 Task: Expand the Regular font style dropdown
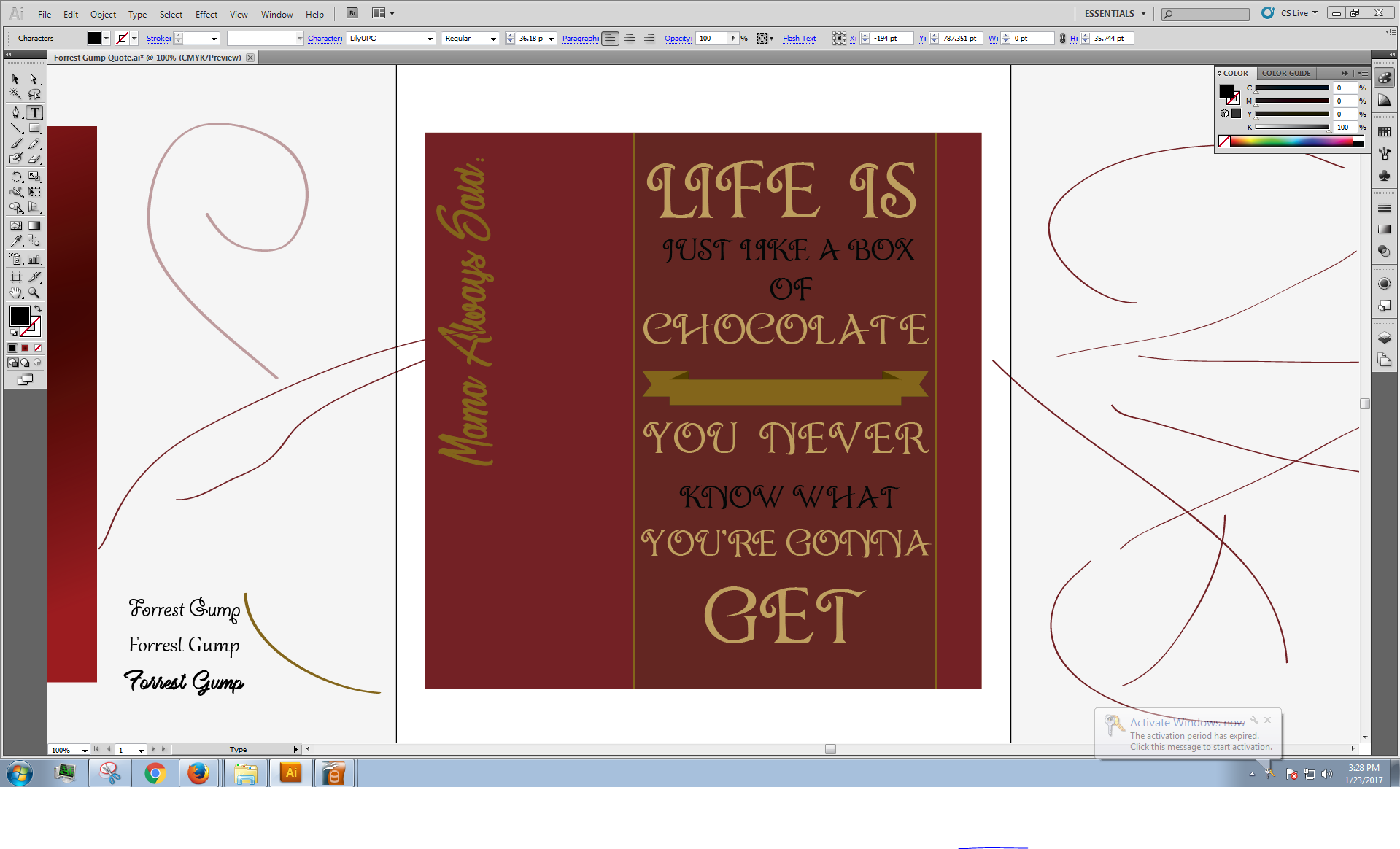click(493, 39)
